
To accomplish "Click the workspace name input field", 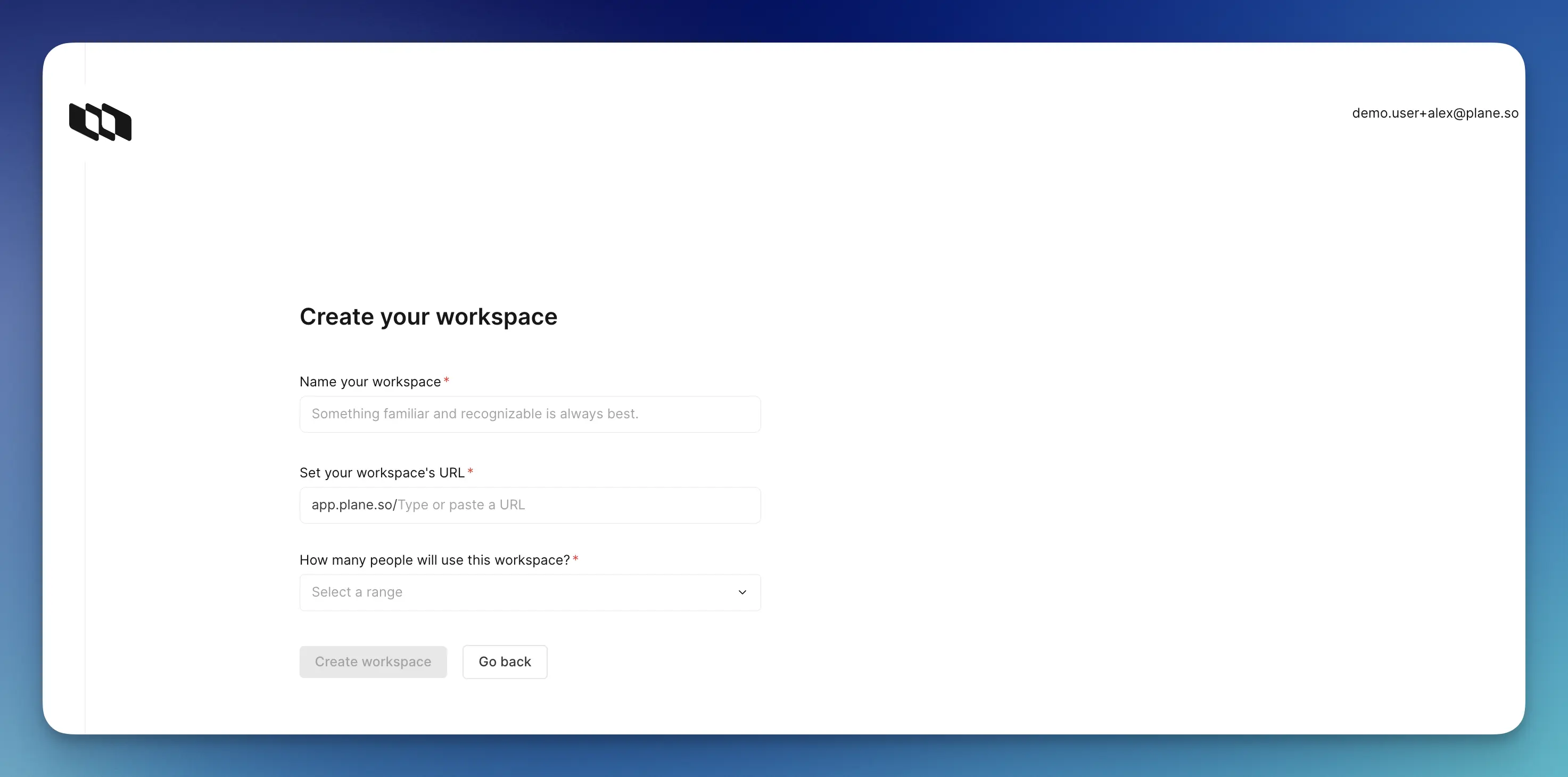I will (x=530, y=414).
